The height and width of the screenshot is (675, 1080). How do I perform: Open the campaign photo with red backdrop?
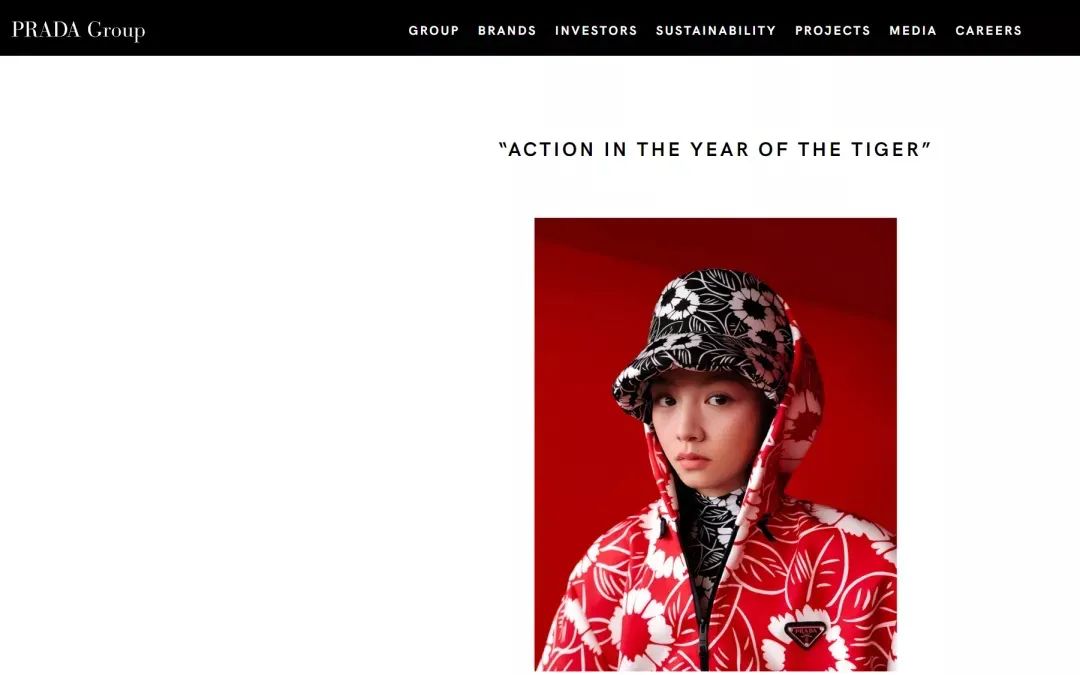pos(715,444)
